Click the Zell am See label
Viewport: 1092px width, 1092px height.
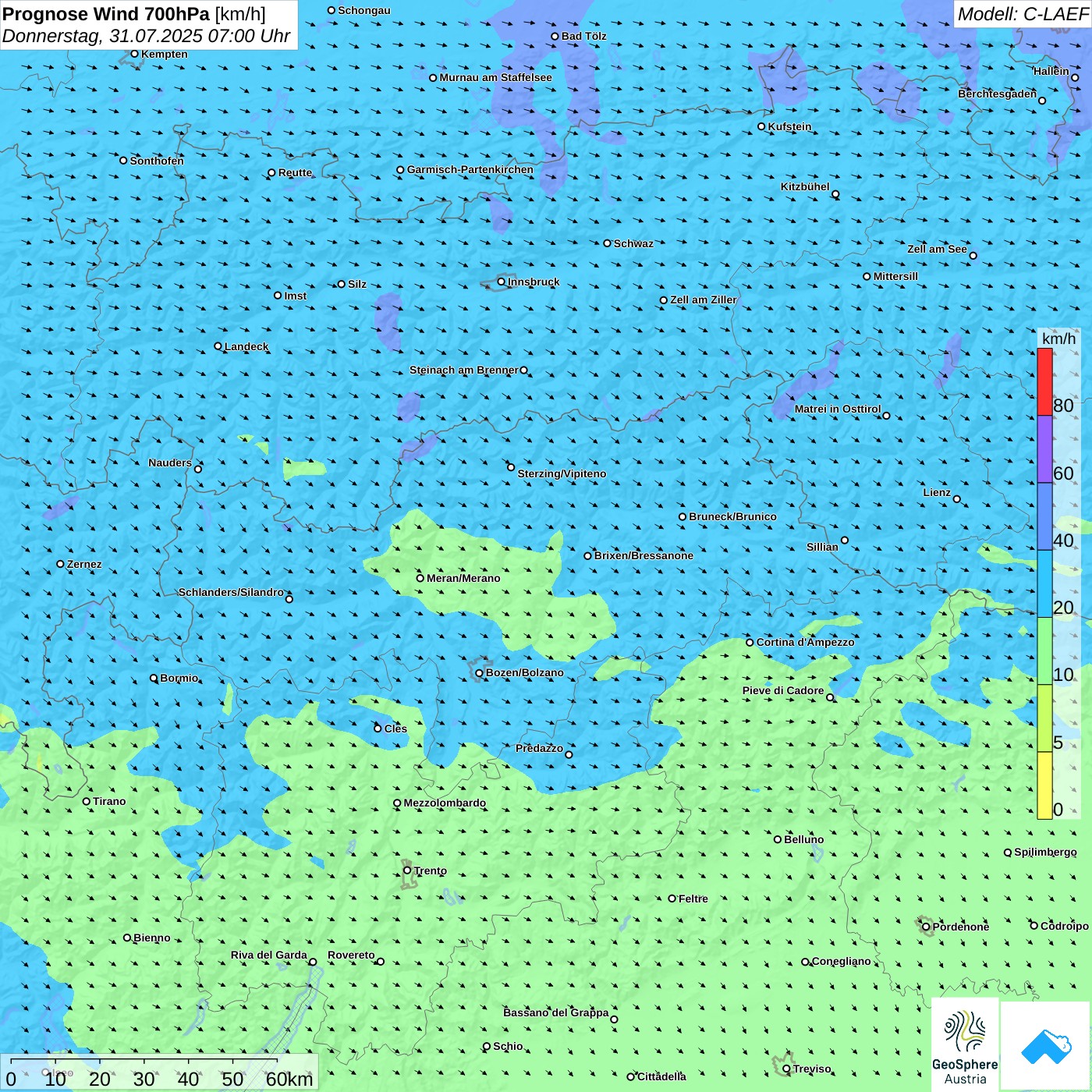(937, 249)
